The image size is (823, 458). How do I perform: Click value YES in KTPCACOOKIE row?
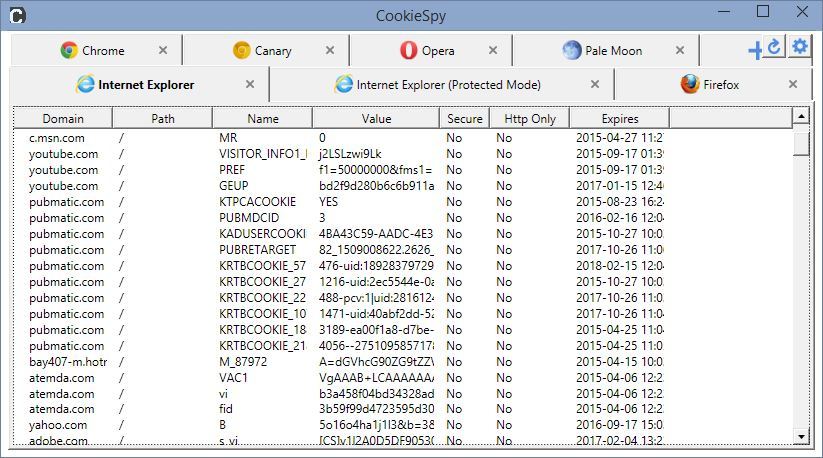tap(328, 201)
